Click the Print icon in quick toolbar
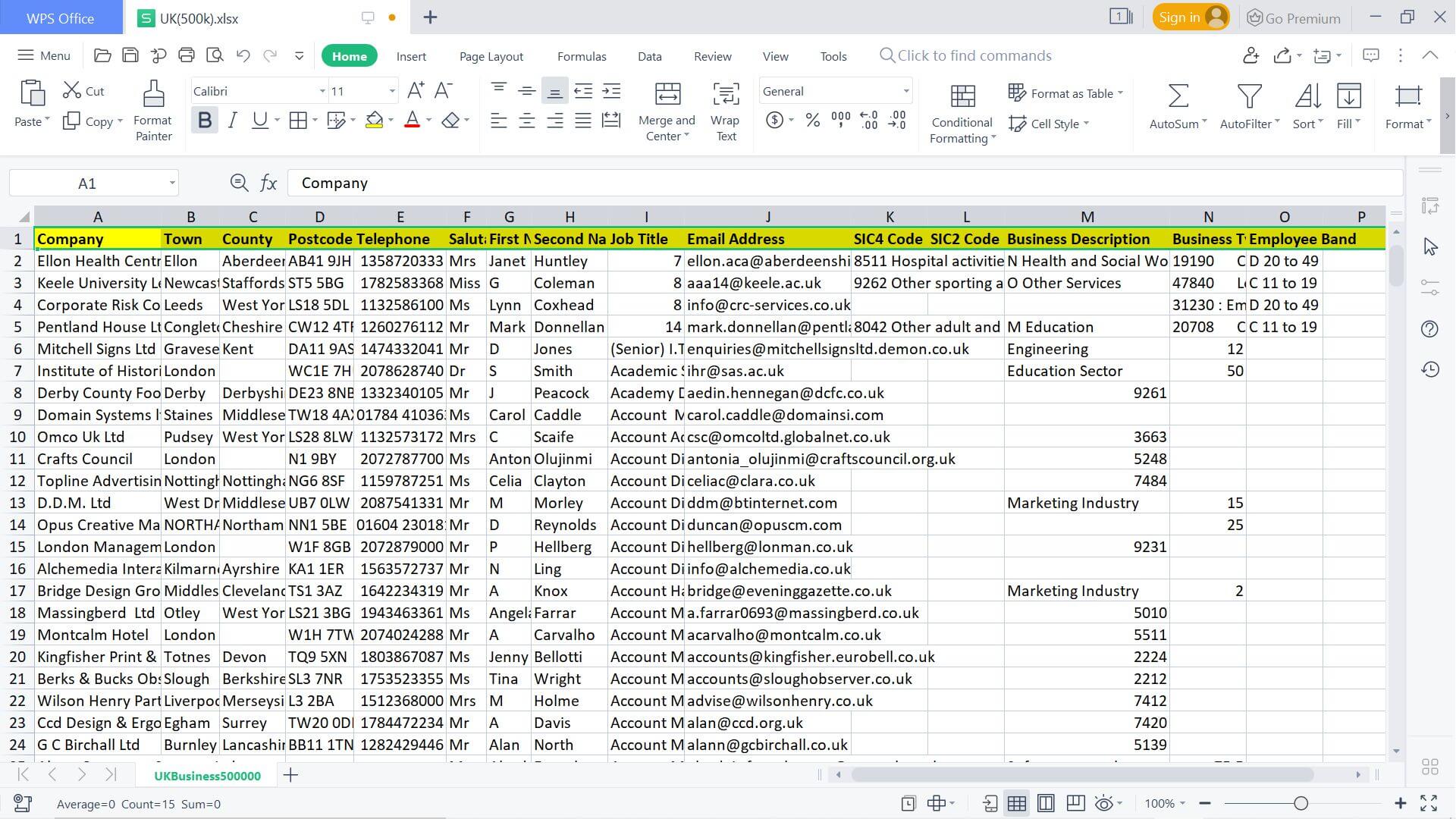This screenshot has height=819, width=1456. tap(187, 55)
